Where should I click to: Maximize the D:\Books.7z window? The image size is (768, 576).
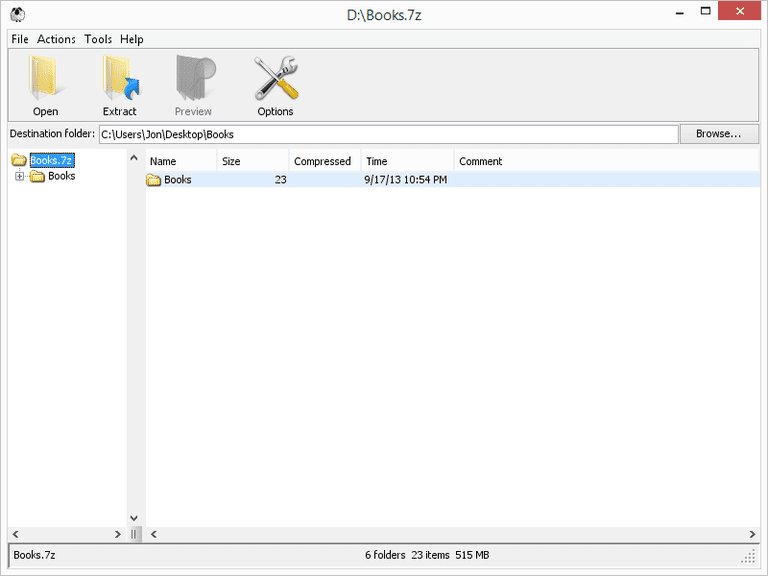(705, 11)
